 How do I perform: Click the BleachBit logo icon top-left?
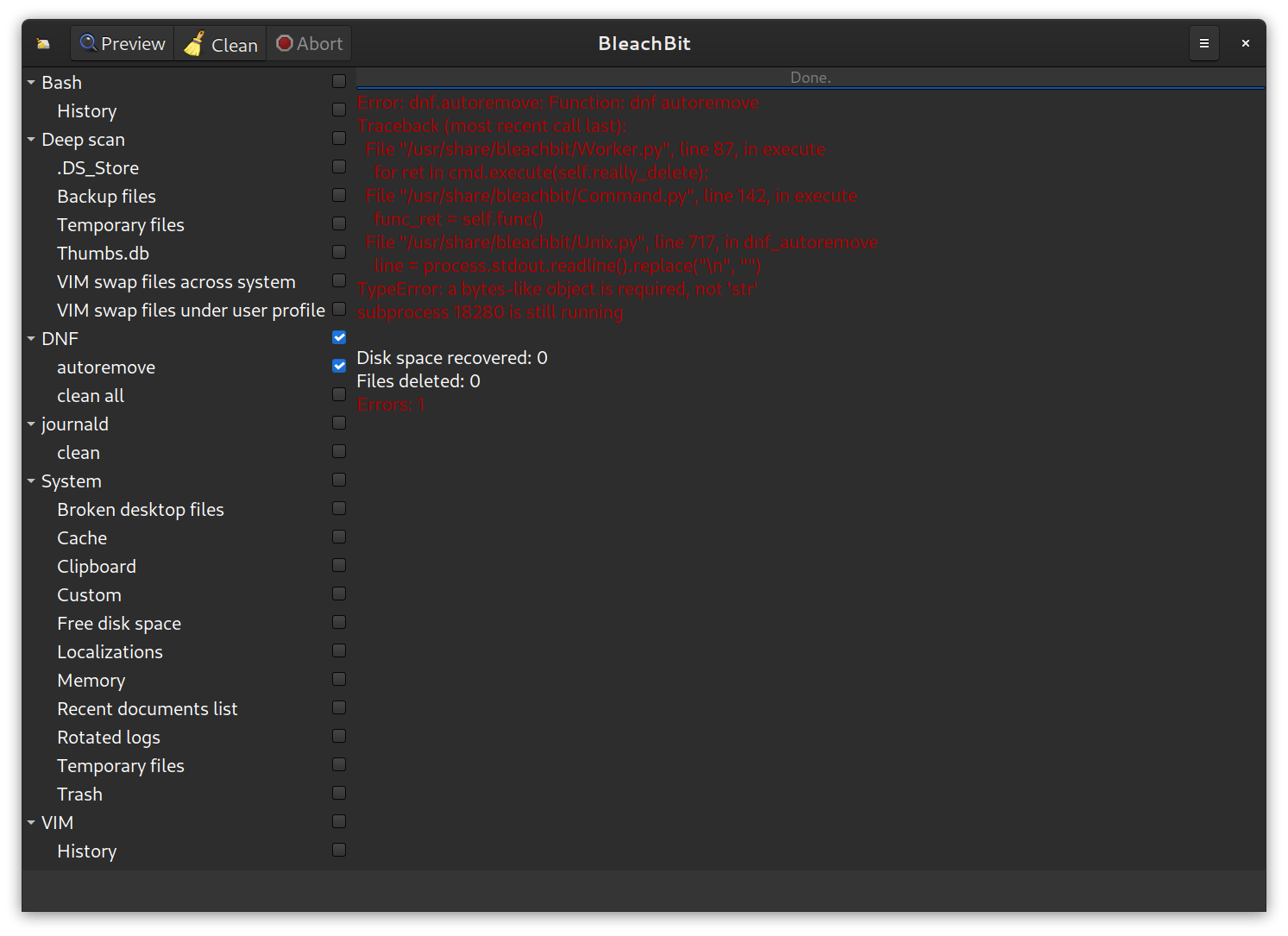coord(41,42)
